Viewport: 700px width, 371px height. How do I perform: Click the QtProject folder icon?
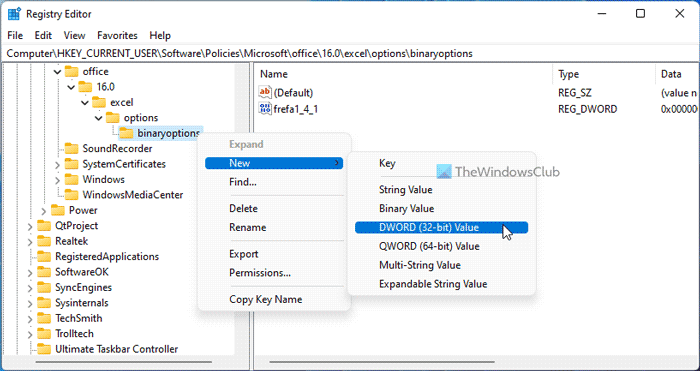44,225
